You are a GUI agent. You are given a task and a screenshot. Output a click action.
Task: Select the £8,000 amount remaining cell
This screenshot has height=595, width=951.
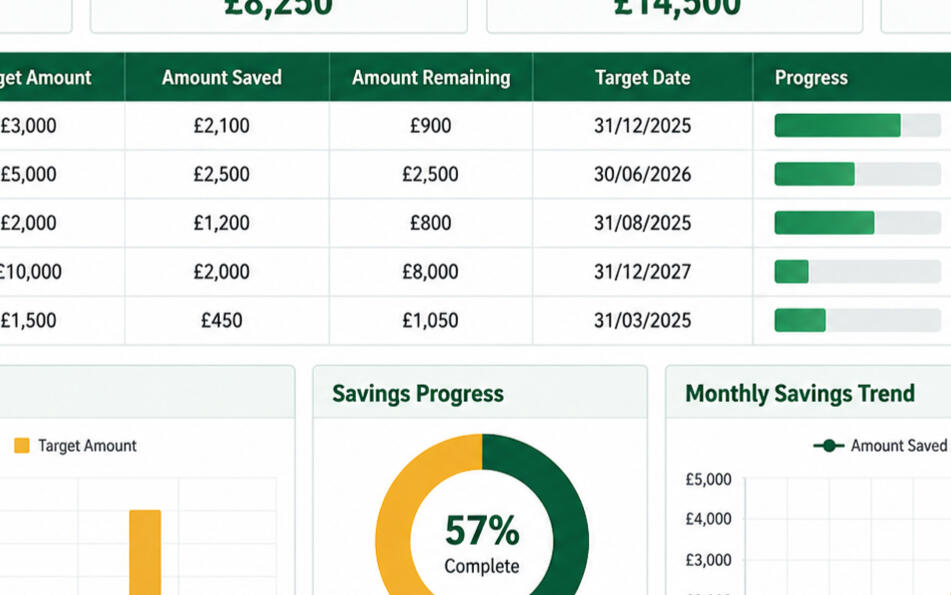click(431, 272)
